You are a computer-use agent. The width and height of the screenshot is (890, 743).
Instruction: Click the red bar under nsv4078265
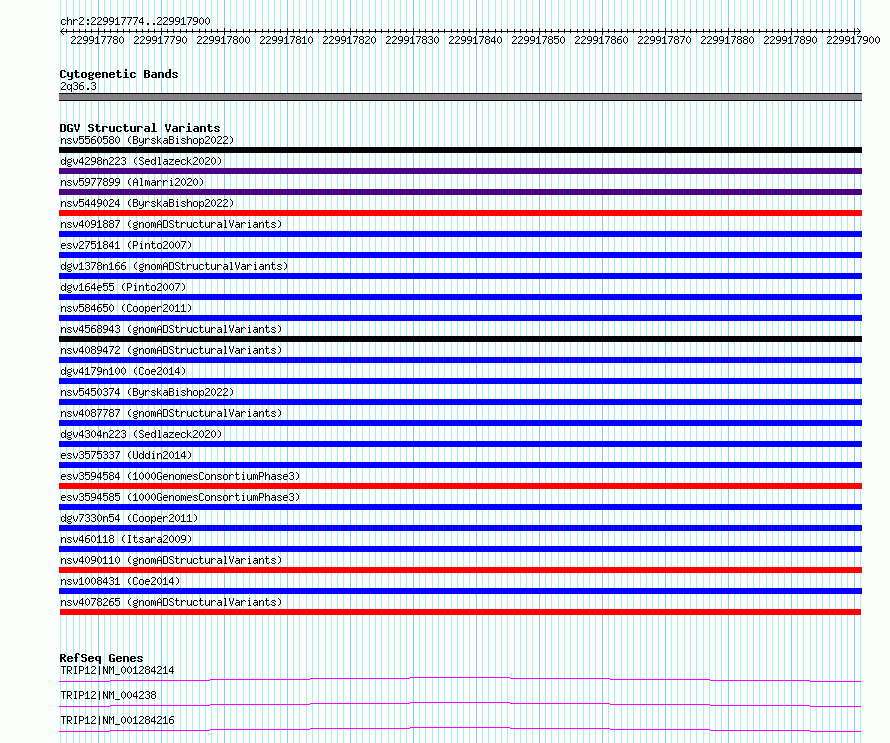(x=460, y=612)
